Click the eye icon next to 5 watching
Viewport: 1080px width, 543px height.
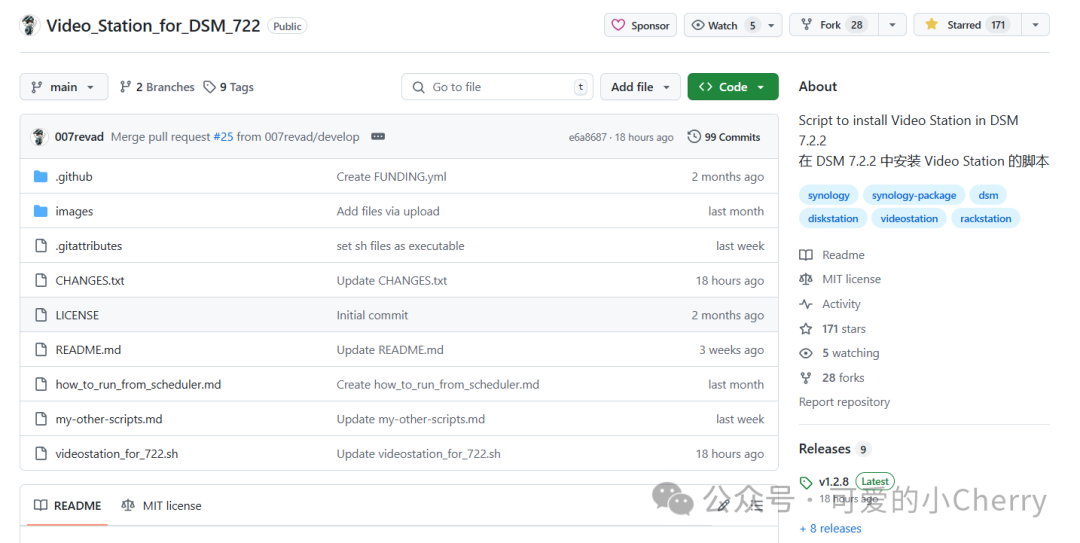tap(806, 353)
